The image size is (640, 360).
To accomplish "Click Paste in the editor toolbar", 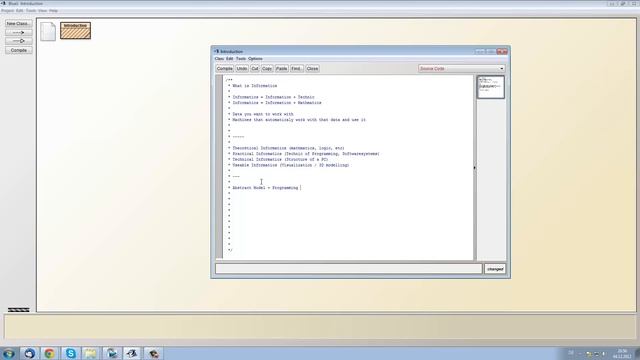I will pos(282,69).
